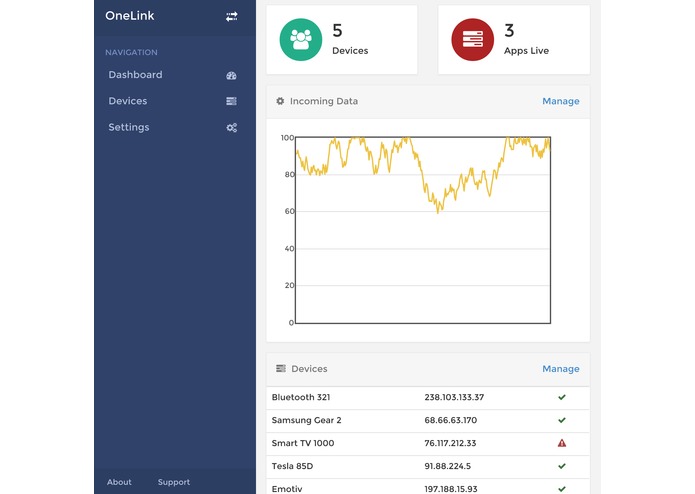The width and height of the screenshot is (695, 494).
Task: Click the Incoming Data panel title
Action: pyautogui.click(x=324, y=101)
